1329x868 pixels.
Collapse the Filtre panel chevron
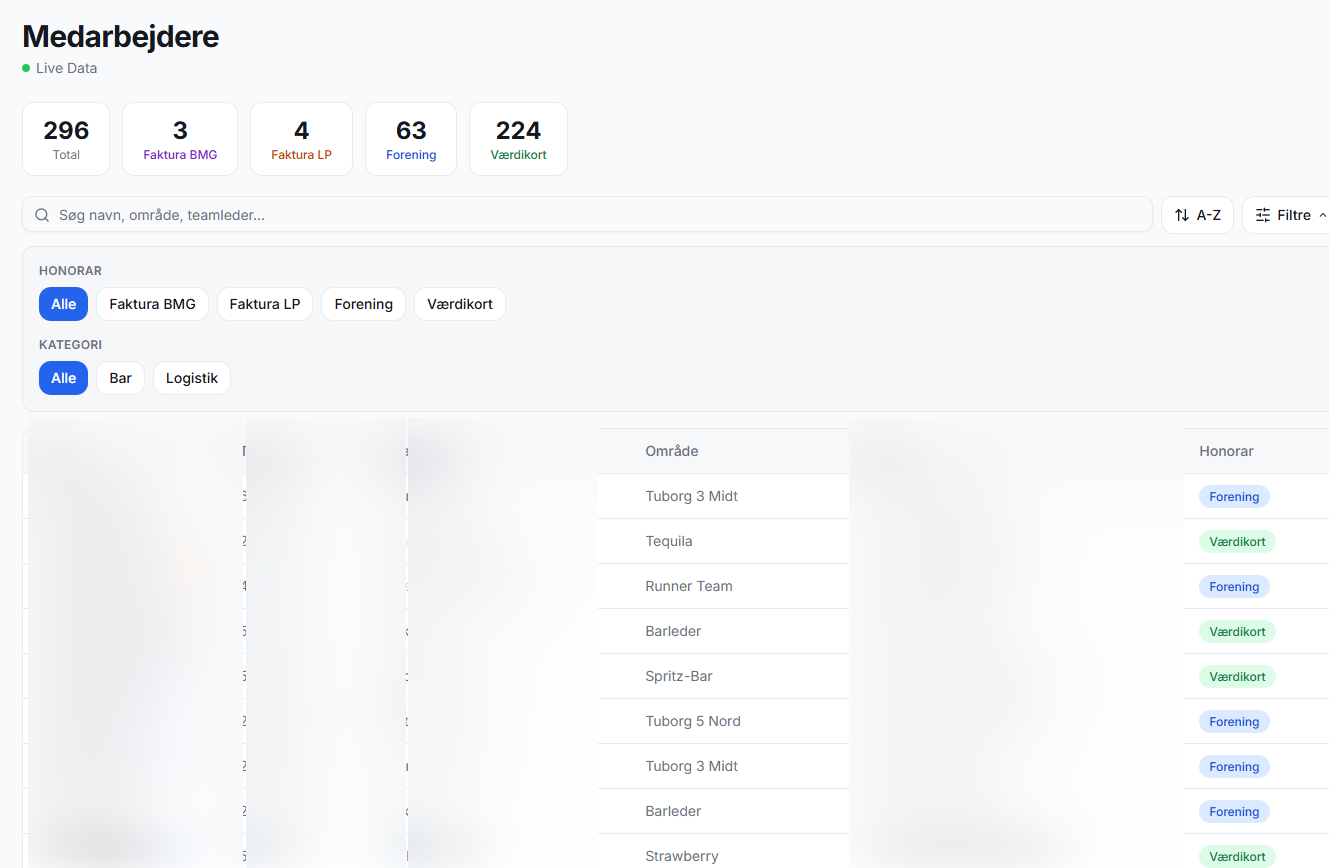tap(1323, 215)
